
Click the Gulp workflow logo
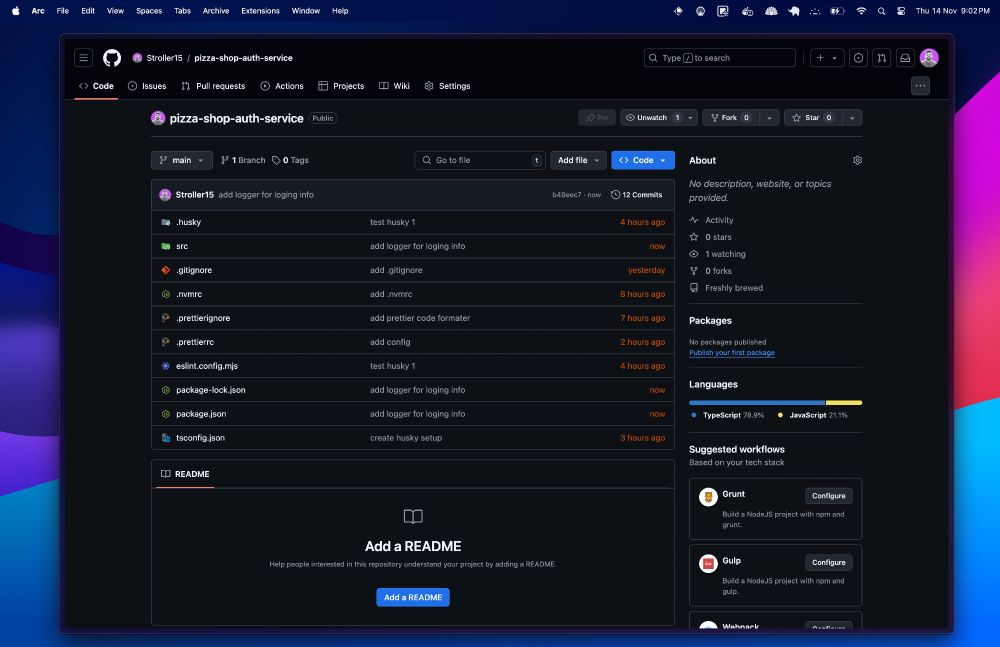click(708, 563)
